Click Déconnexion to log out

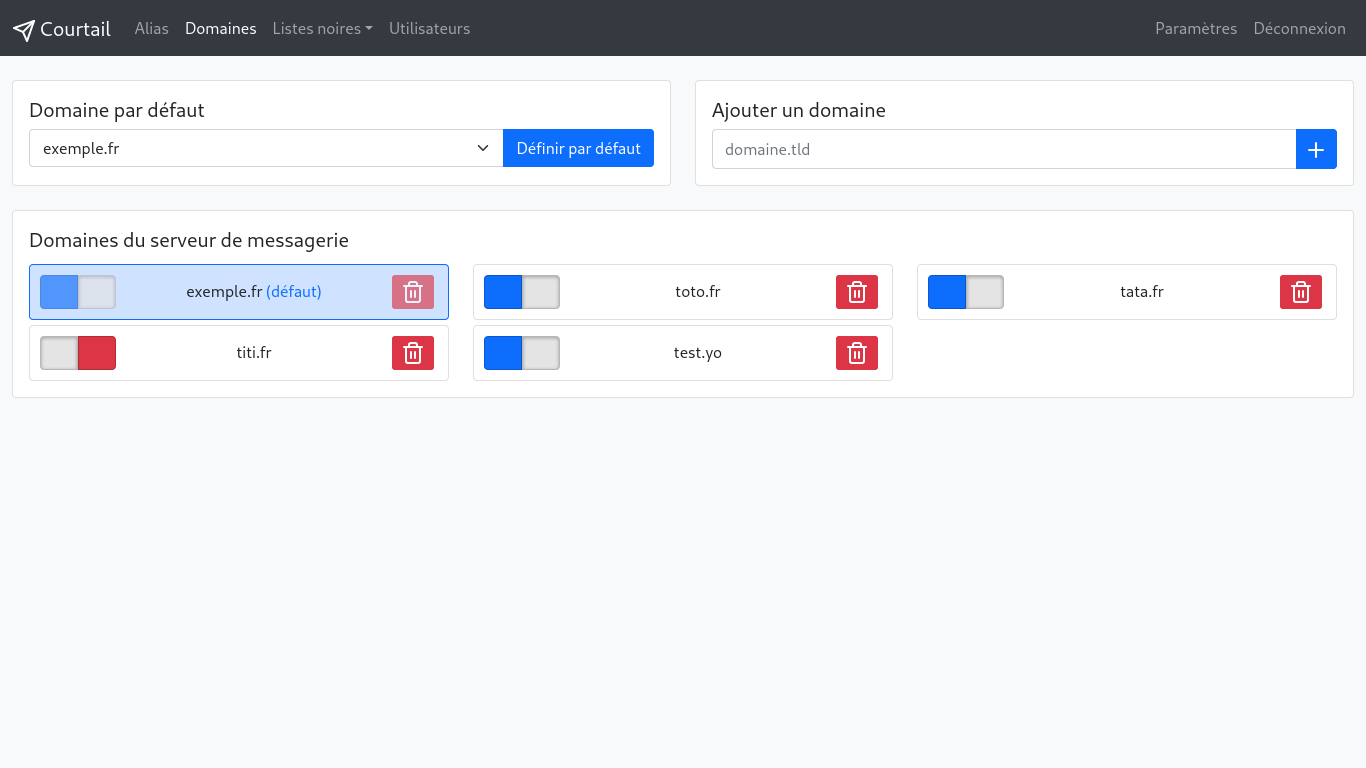point(1299,28)
